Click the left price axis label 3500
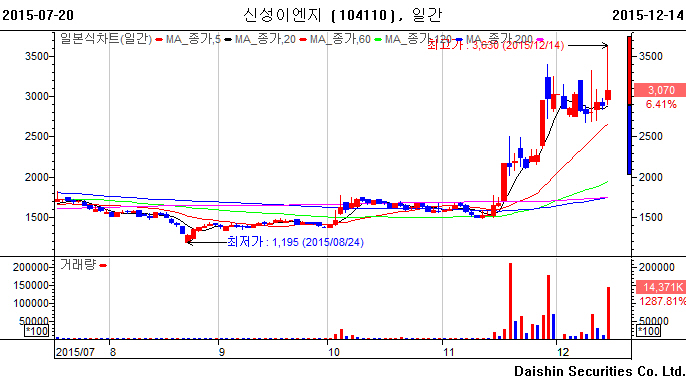This screenshot has height=383, width=686. pos(37,56)
